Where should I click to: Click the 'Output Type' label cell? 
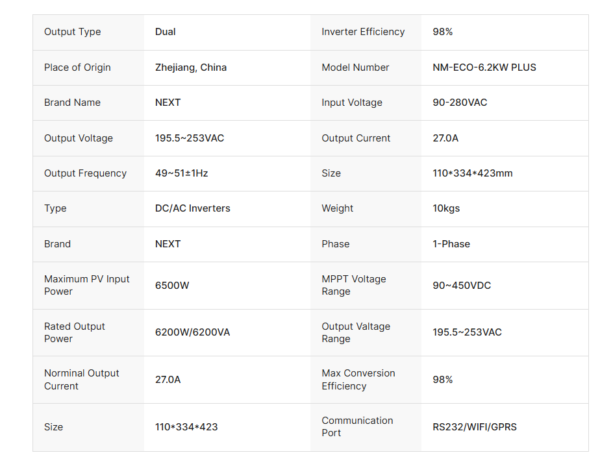(x=72, y=32)
